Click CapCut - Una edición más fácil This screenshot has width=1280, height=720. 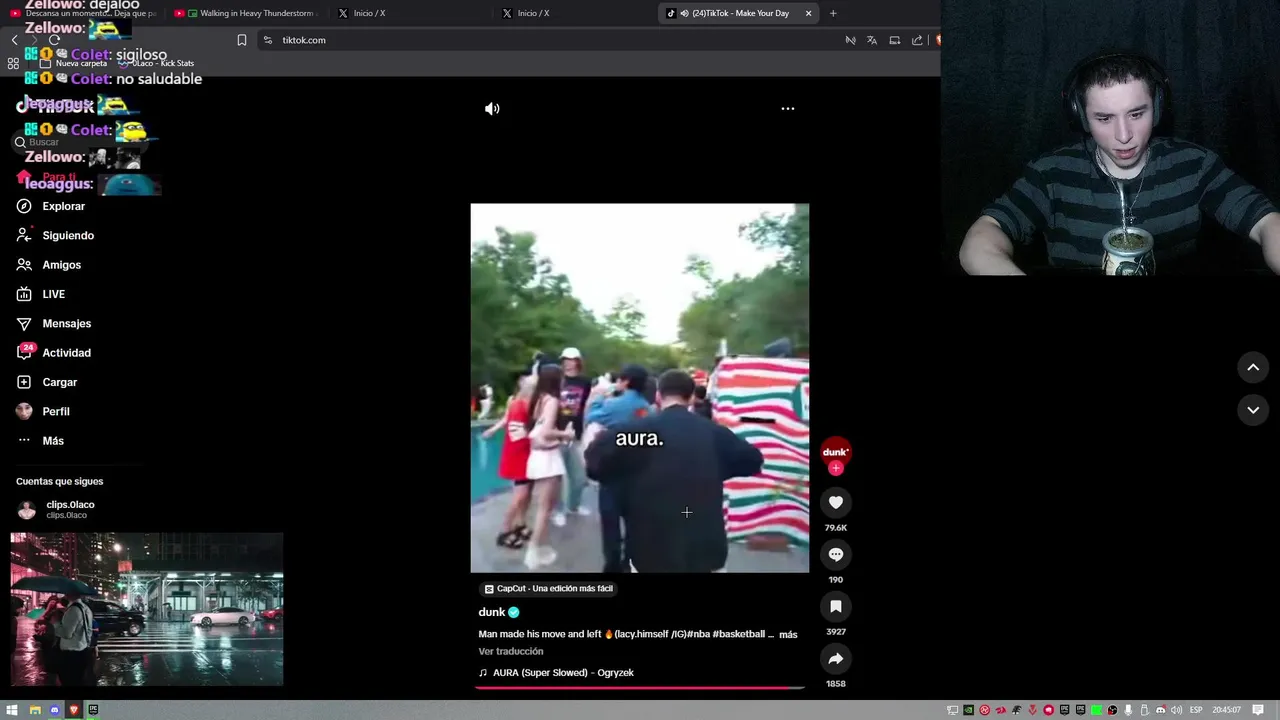point(547,589)
